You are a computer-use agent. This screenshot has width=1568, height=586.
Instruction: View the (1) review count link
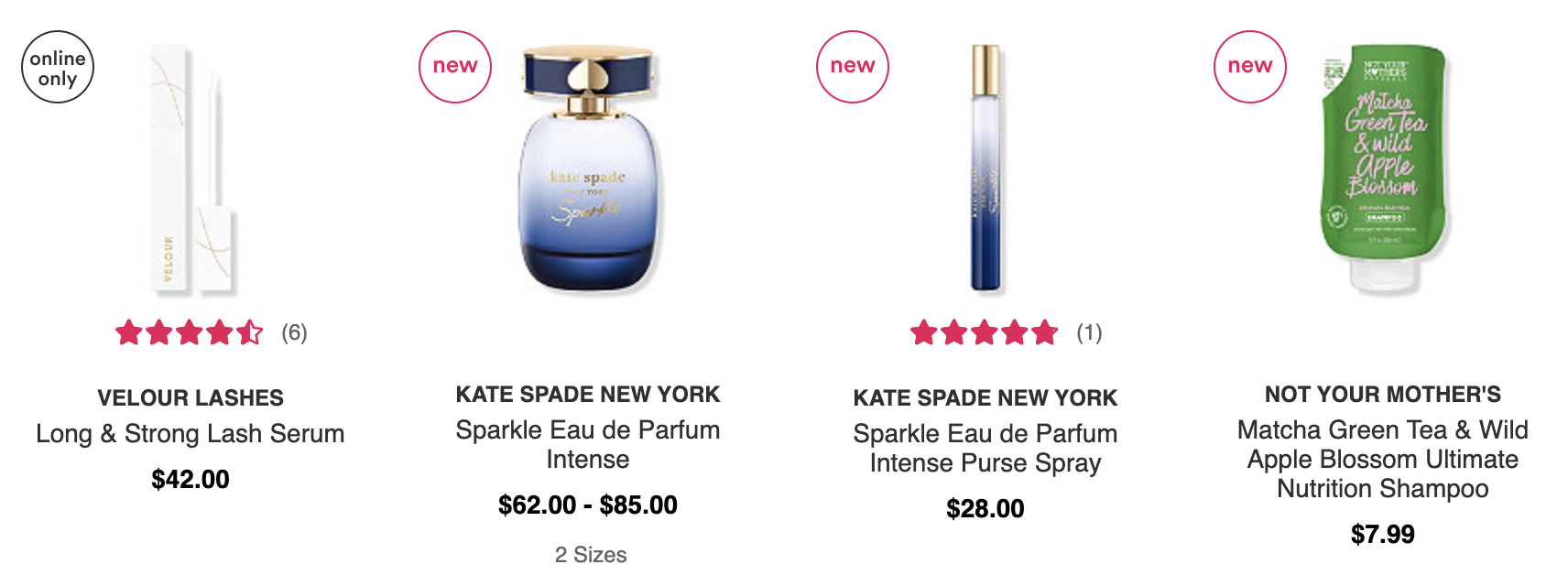pos(1089,332)
